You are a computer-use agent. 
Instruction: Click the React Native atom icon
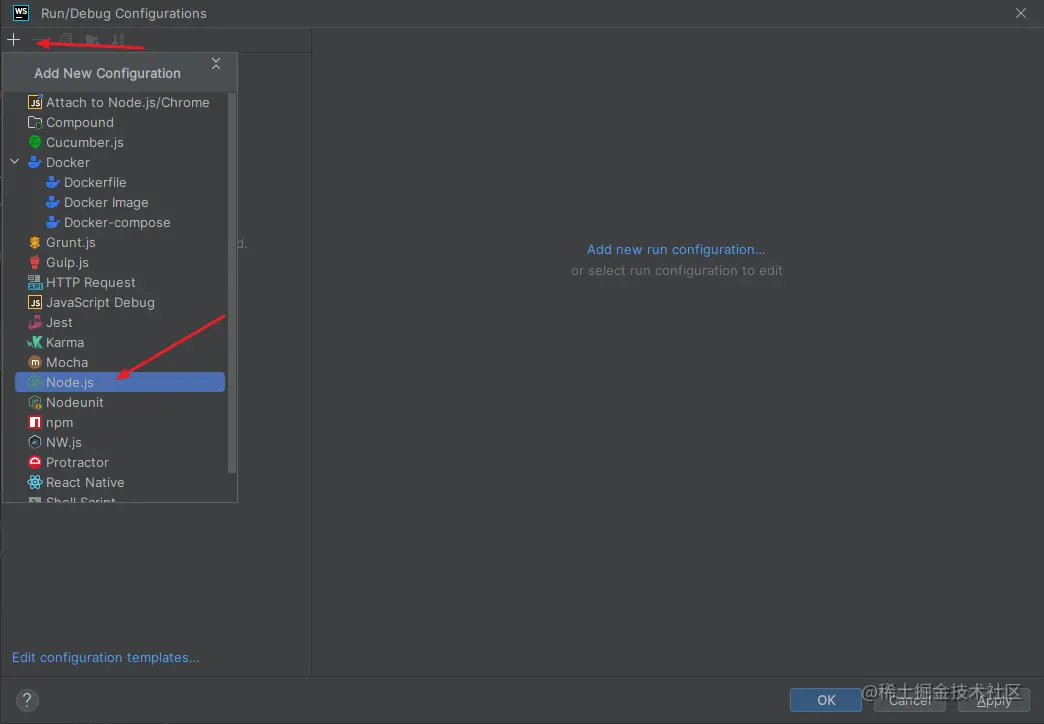tap(35, 482)
